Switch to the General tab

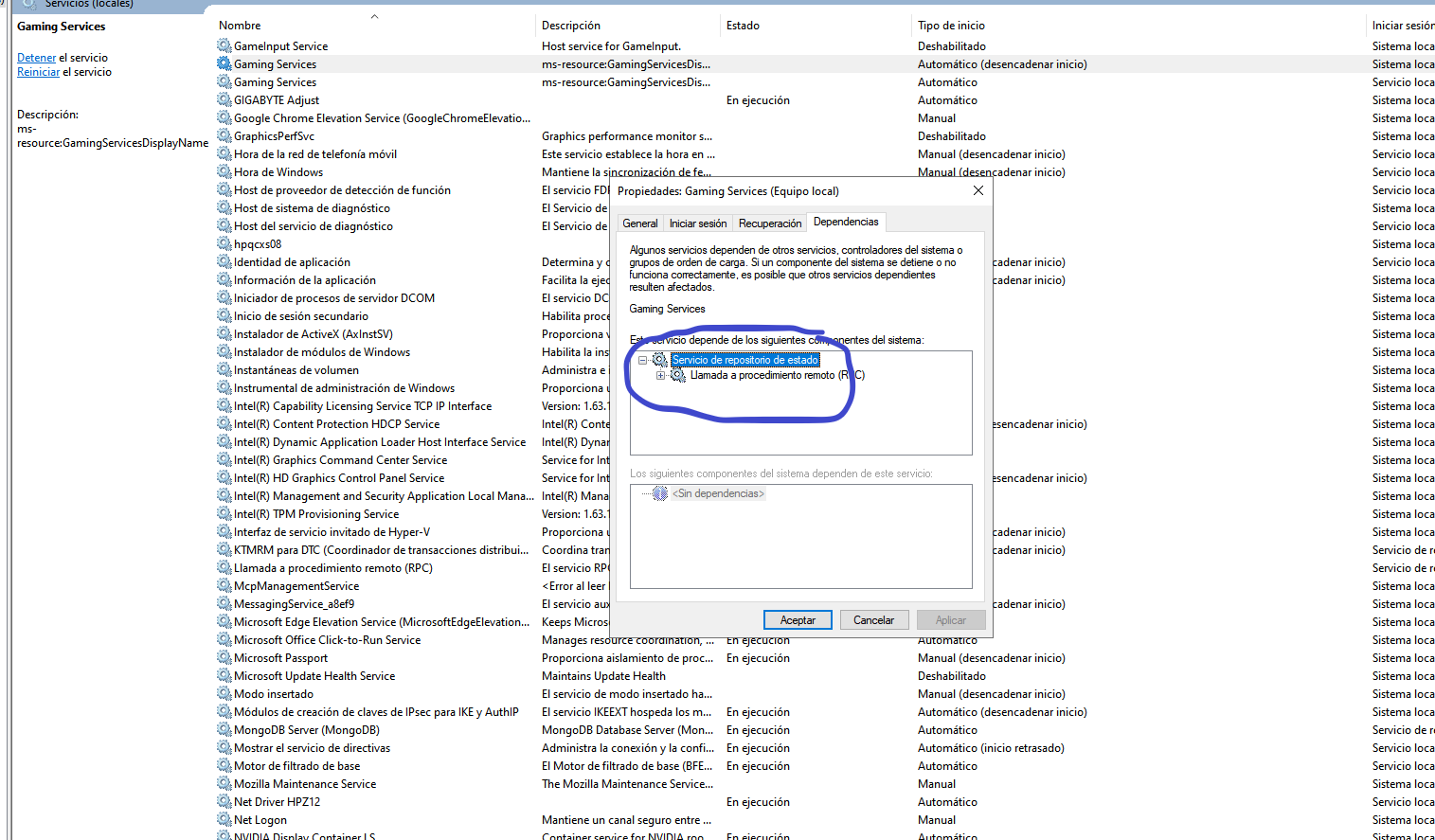click(x=640, y=223)
